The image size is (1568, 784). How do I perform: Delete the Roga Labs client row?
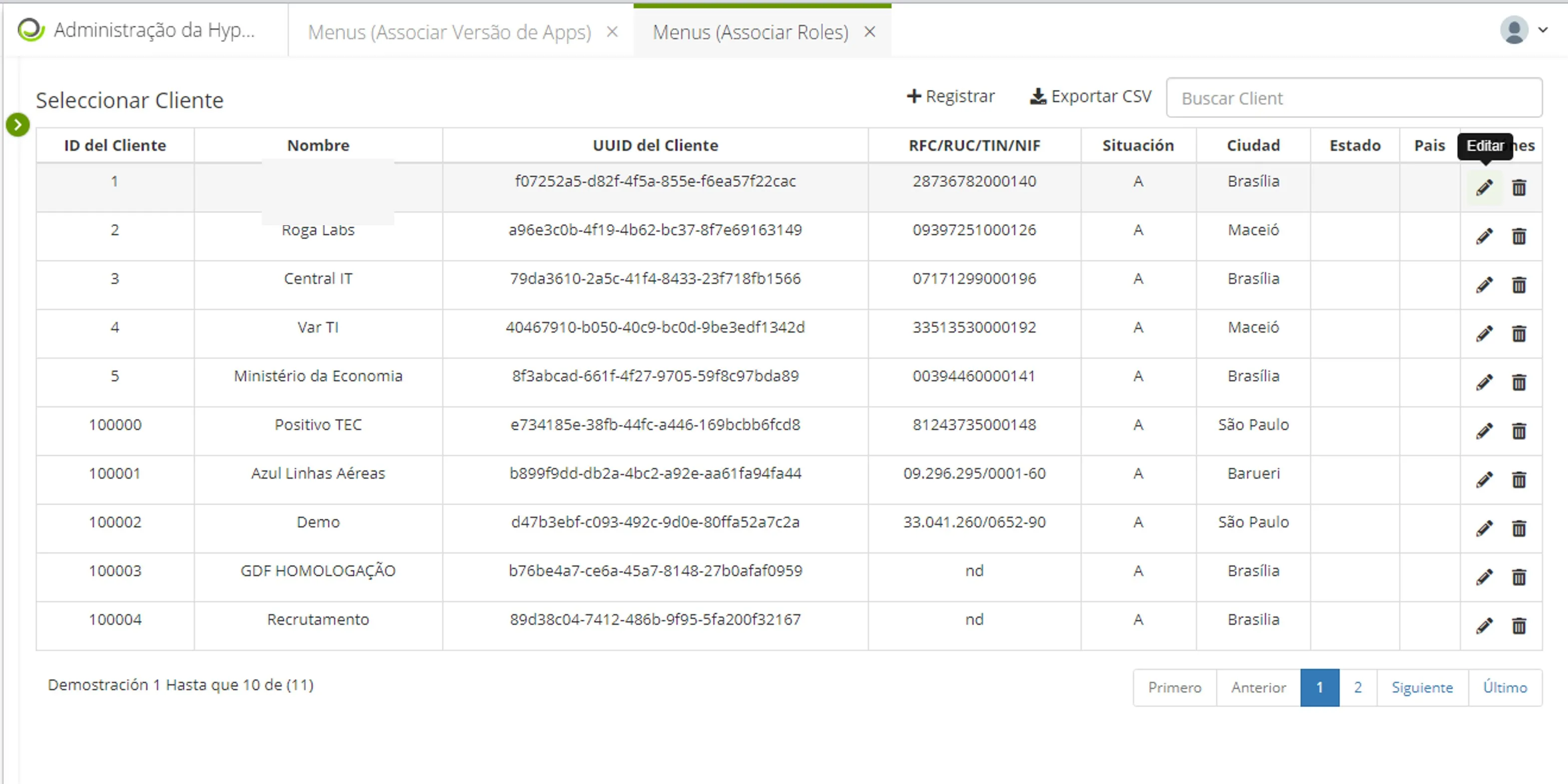(x=1519, y=236)
